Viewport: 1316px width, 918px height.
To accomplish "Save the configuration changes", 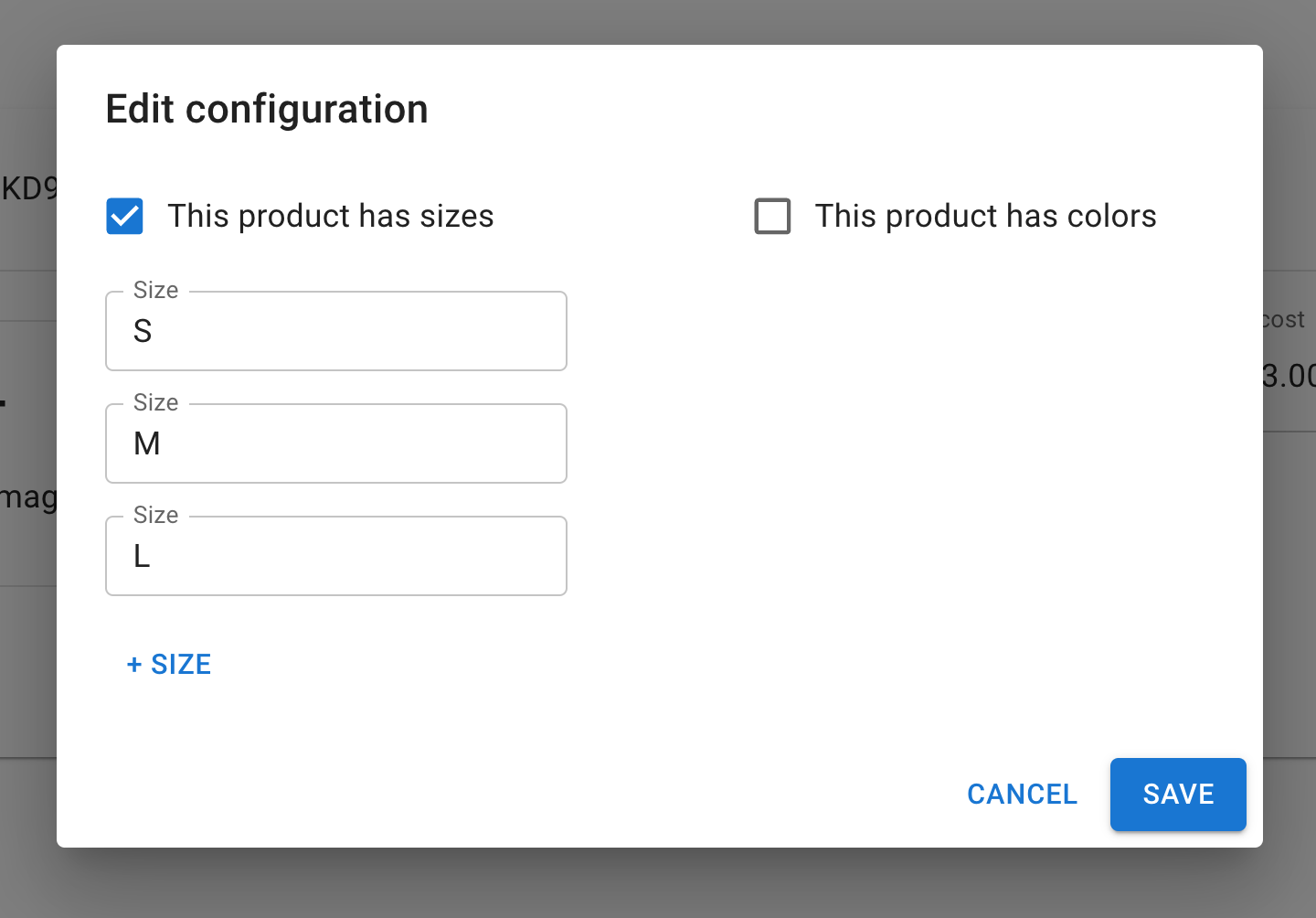I will 1177,795.
